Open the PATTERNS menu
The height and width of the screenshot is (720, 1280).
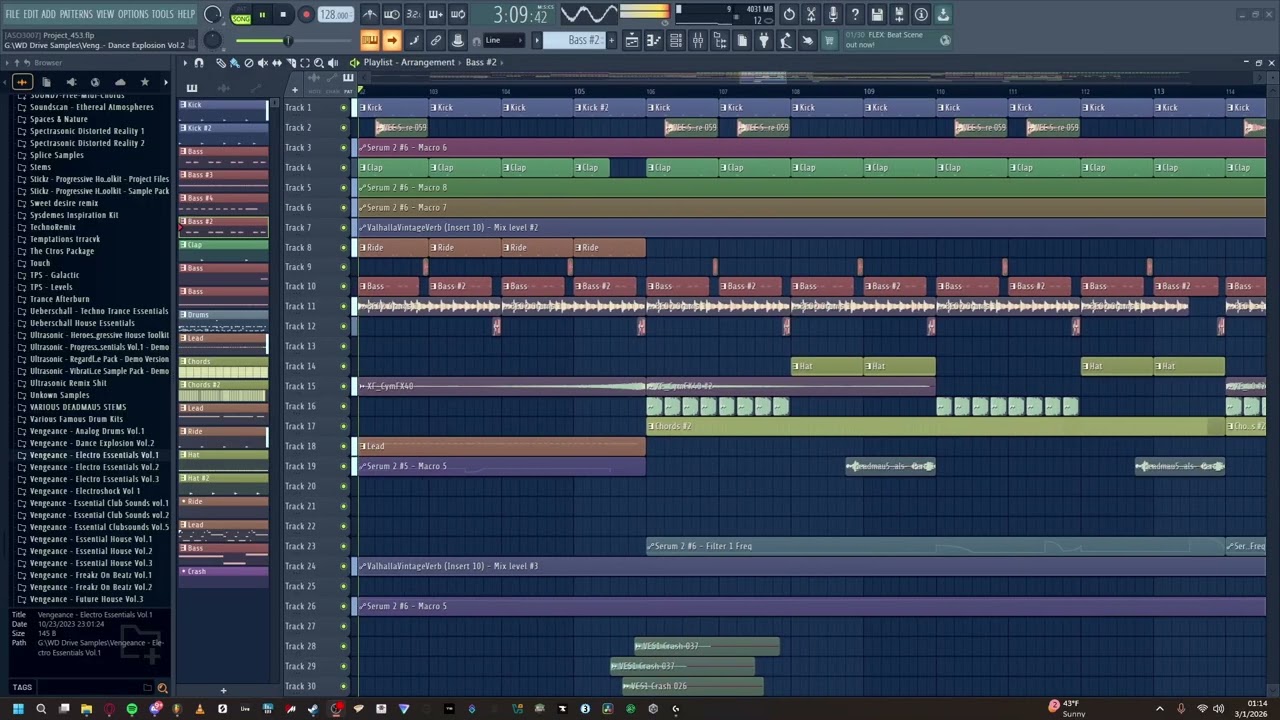pos(76,14)
